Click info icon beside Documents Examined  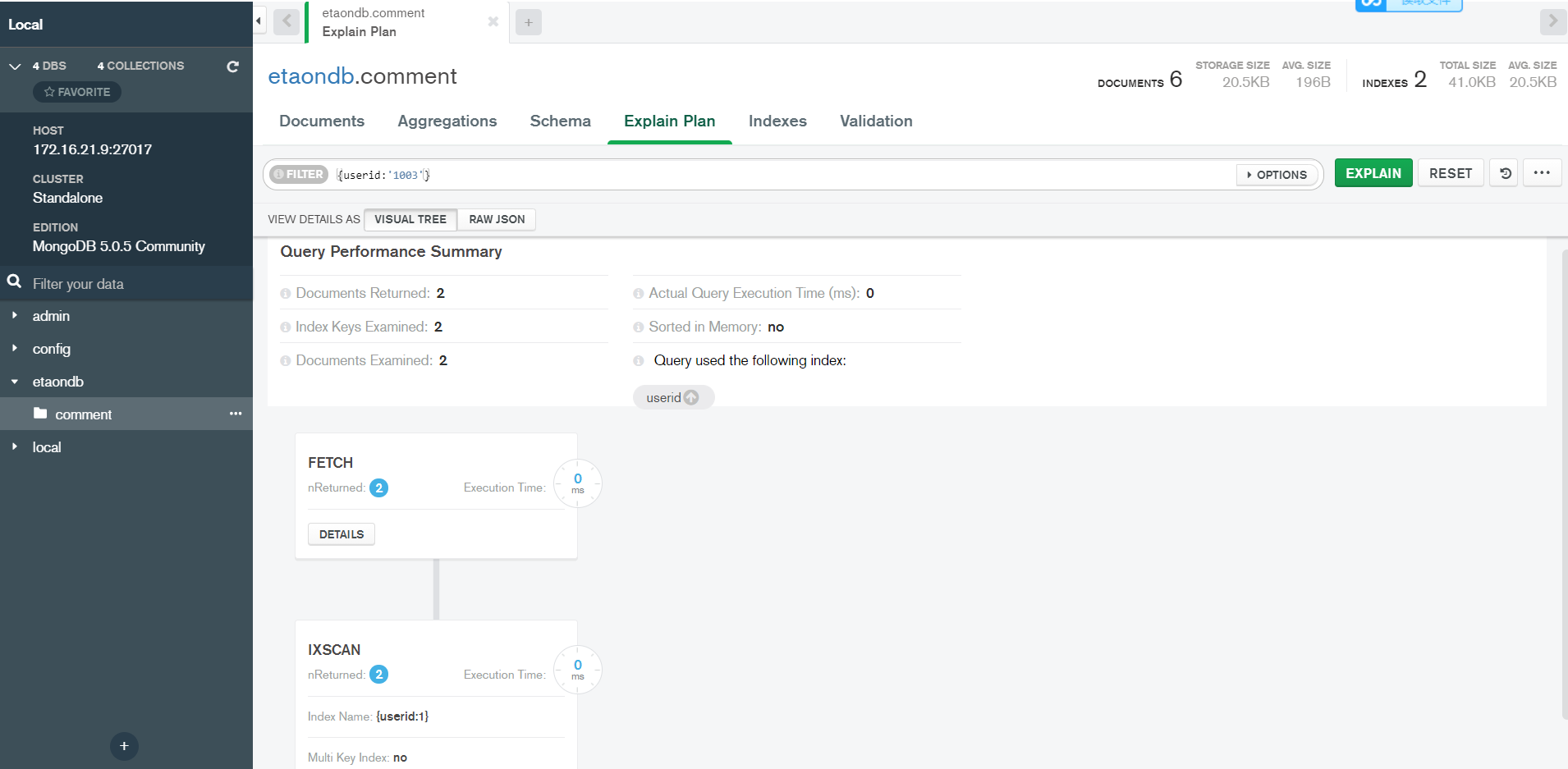(286, 361)
